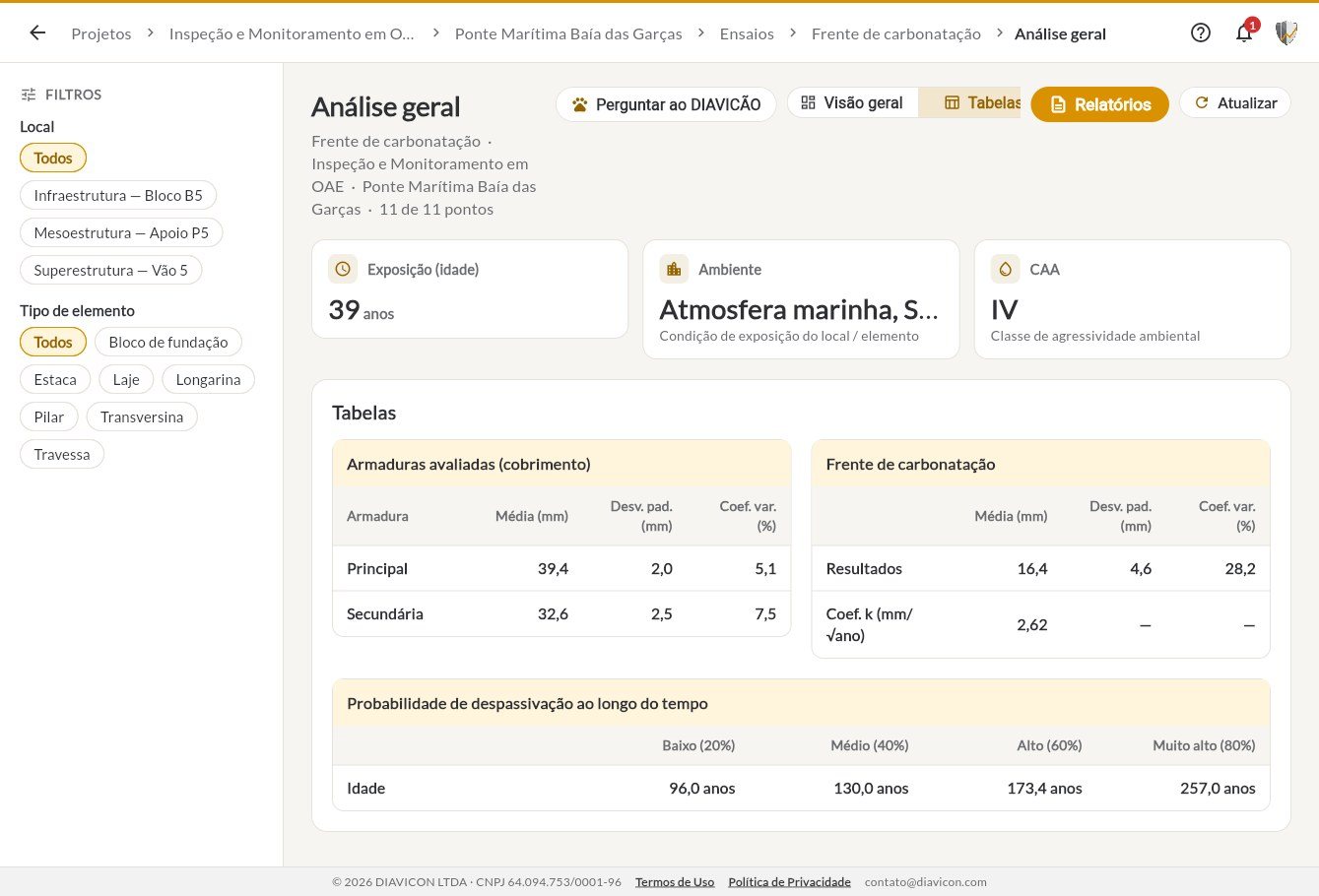
Task: Click the building icon on Ambiente card
Action: coord(674,269)
